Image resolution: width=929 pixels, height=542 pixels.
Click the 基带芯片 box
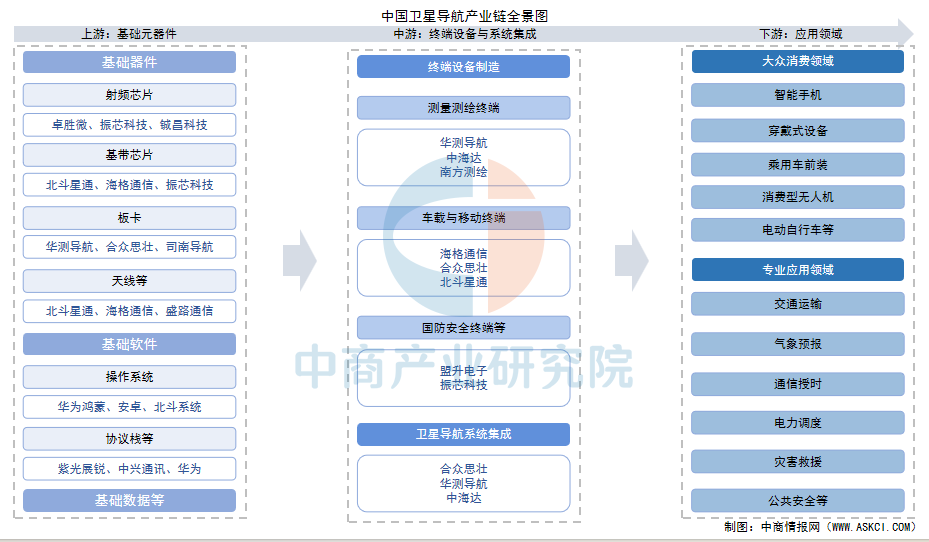(x=129, y=155)
